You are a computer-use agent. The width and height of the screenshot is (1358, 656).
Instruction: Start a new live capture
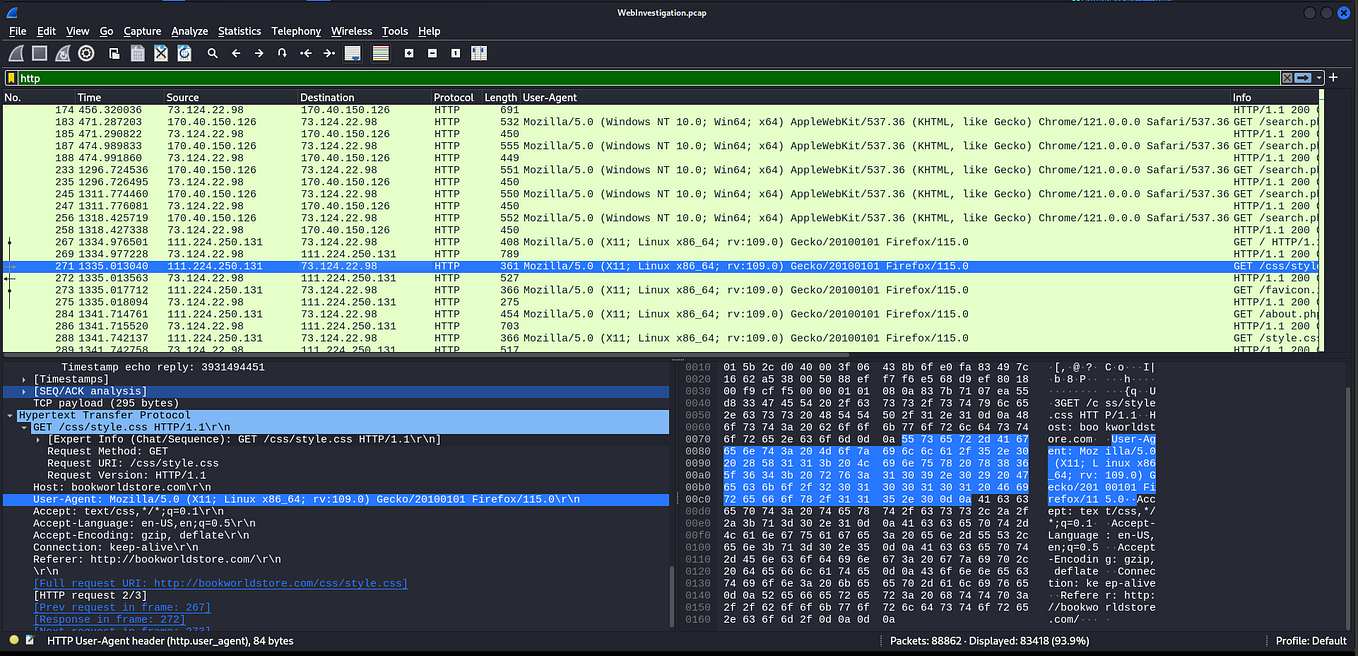(16, 53)
